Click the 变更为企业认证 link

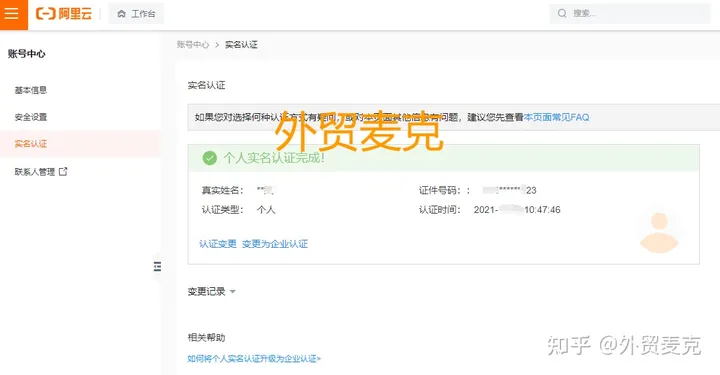275,244
